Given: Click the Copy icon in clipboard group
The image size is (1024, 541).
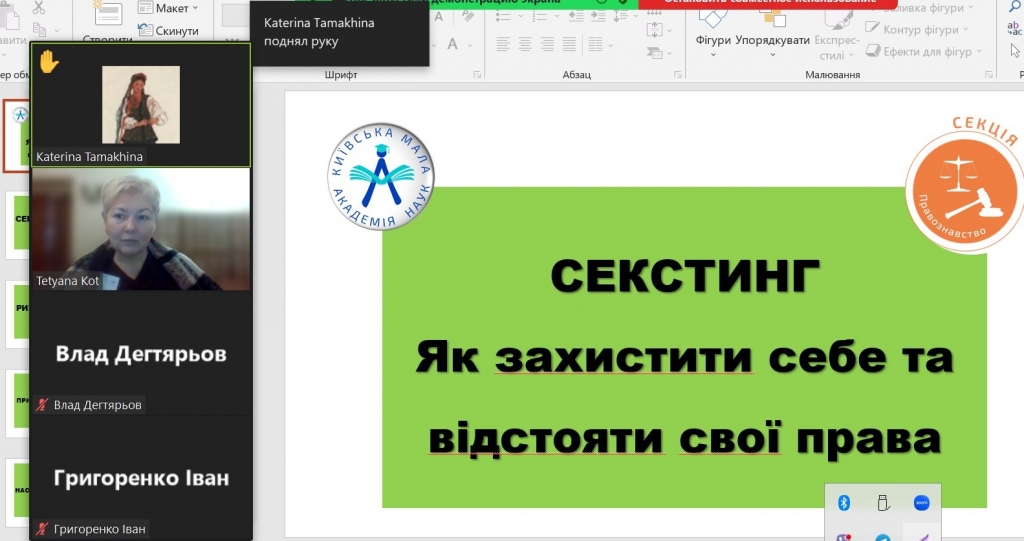Looking at the screenshot, I should (x=40, y=29).
